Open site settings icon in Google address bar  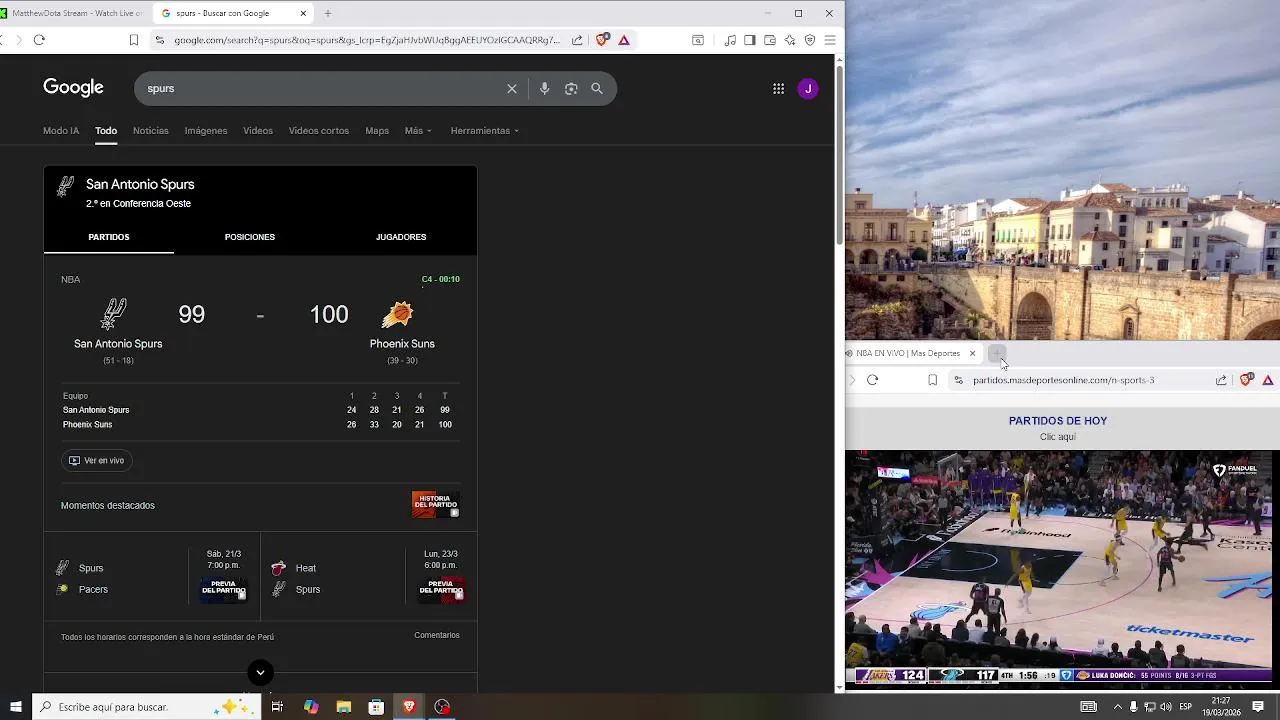tap(159, 40)
